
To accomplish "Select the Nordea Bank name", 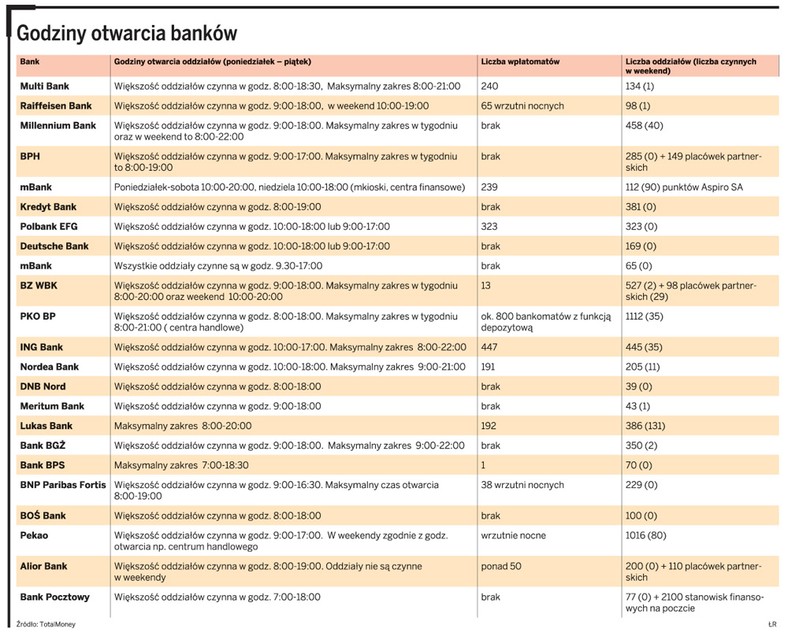I will (x=49, y=366).
